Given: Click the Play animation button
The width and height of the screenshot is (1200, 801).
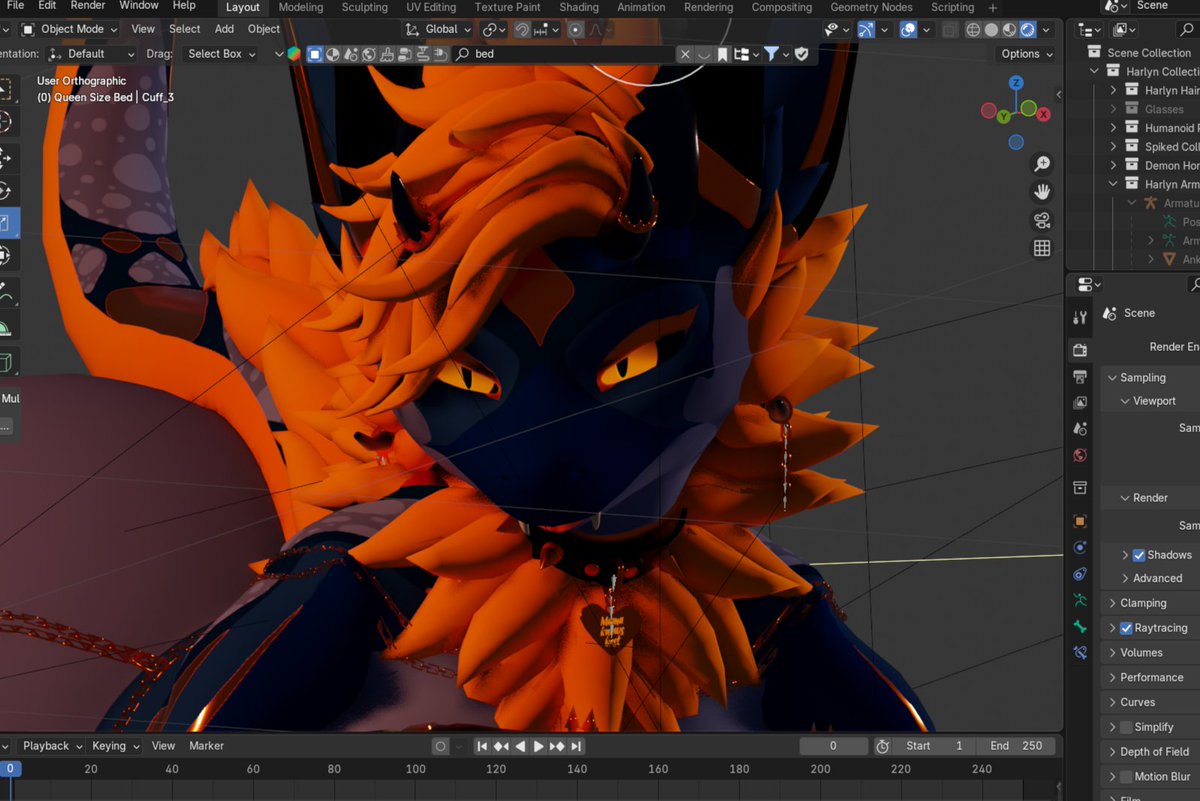Looking at the screenshot, I should click(x=538, y=746).
